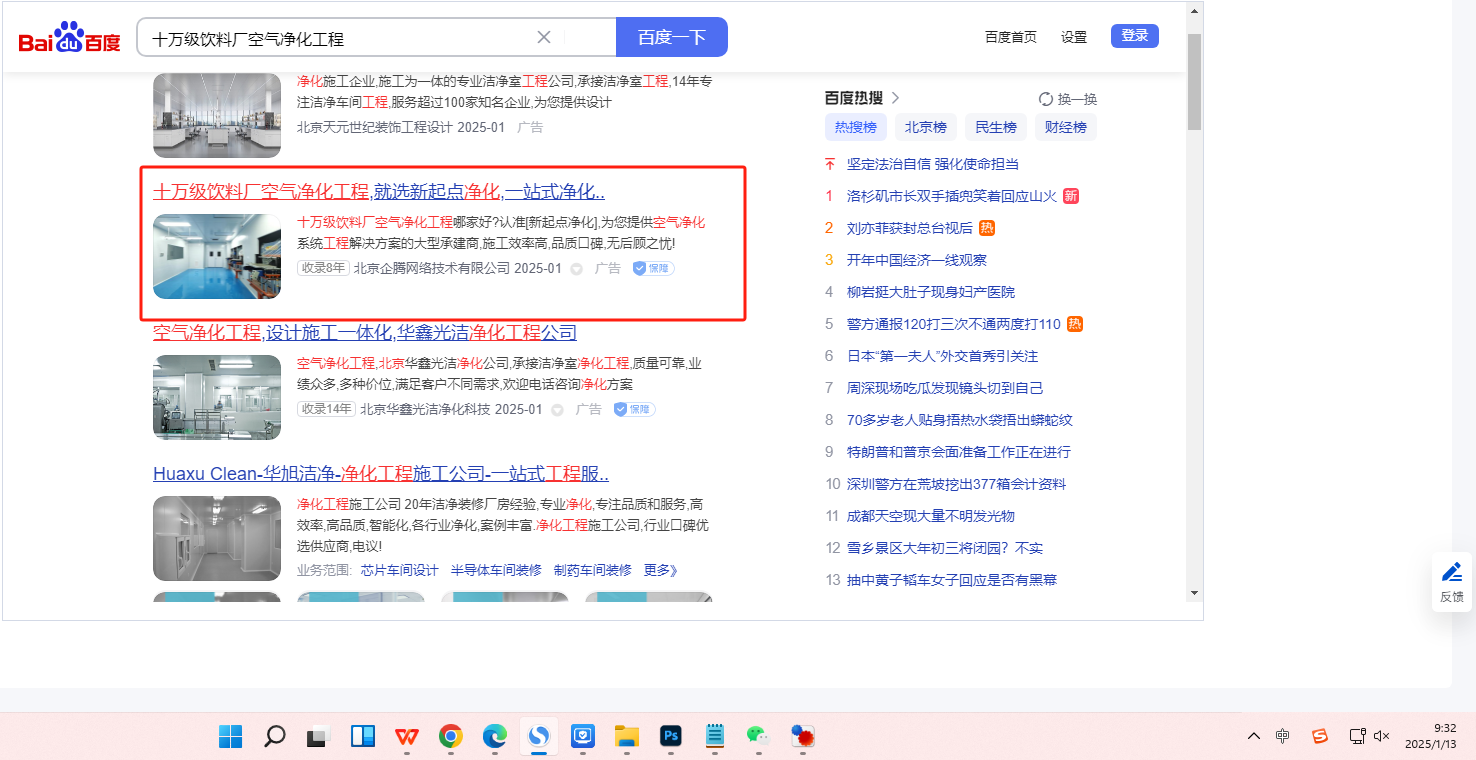Switch to the 北京榜 tab
This screenshot has width=1476, height=760.
point(925,127)
